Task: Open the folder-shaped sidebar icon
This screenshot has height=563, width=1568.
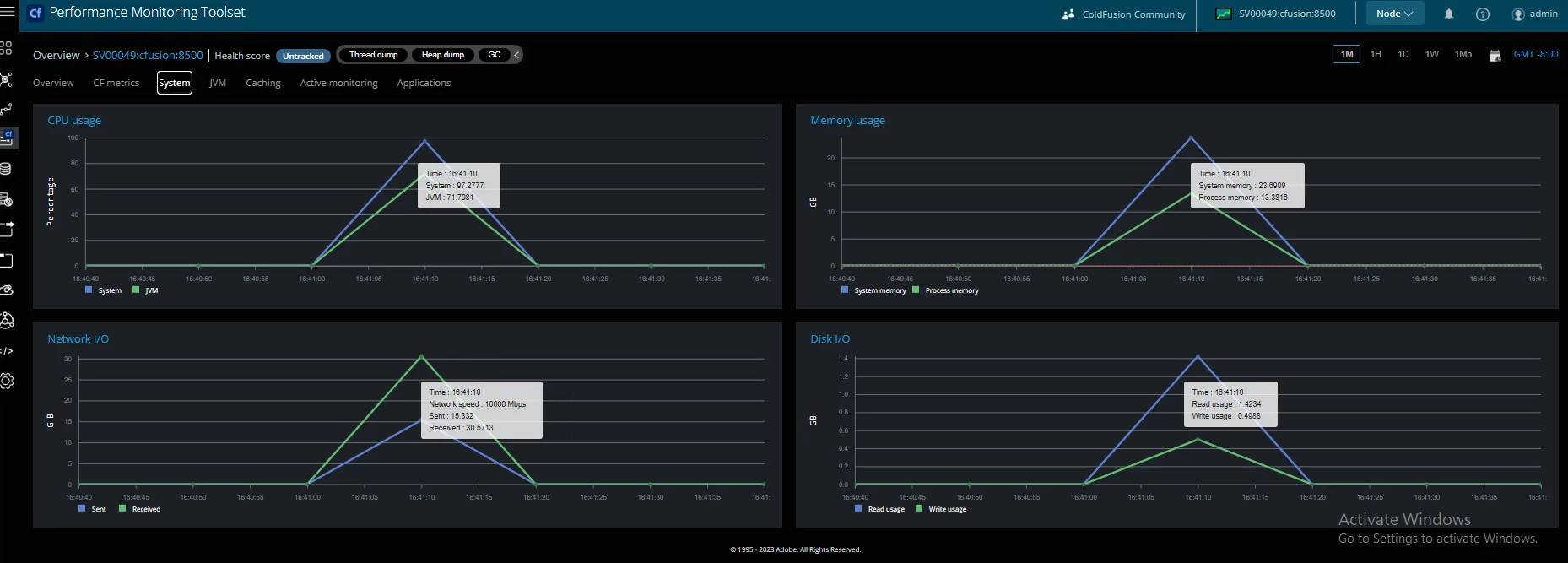Action: [x=6, y=260]
